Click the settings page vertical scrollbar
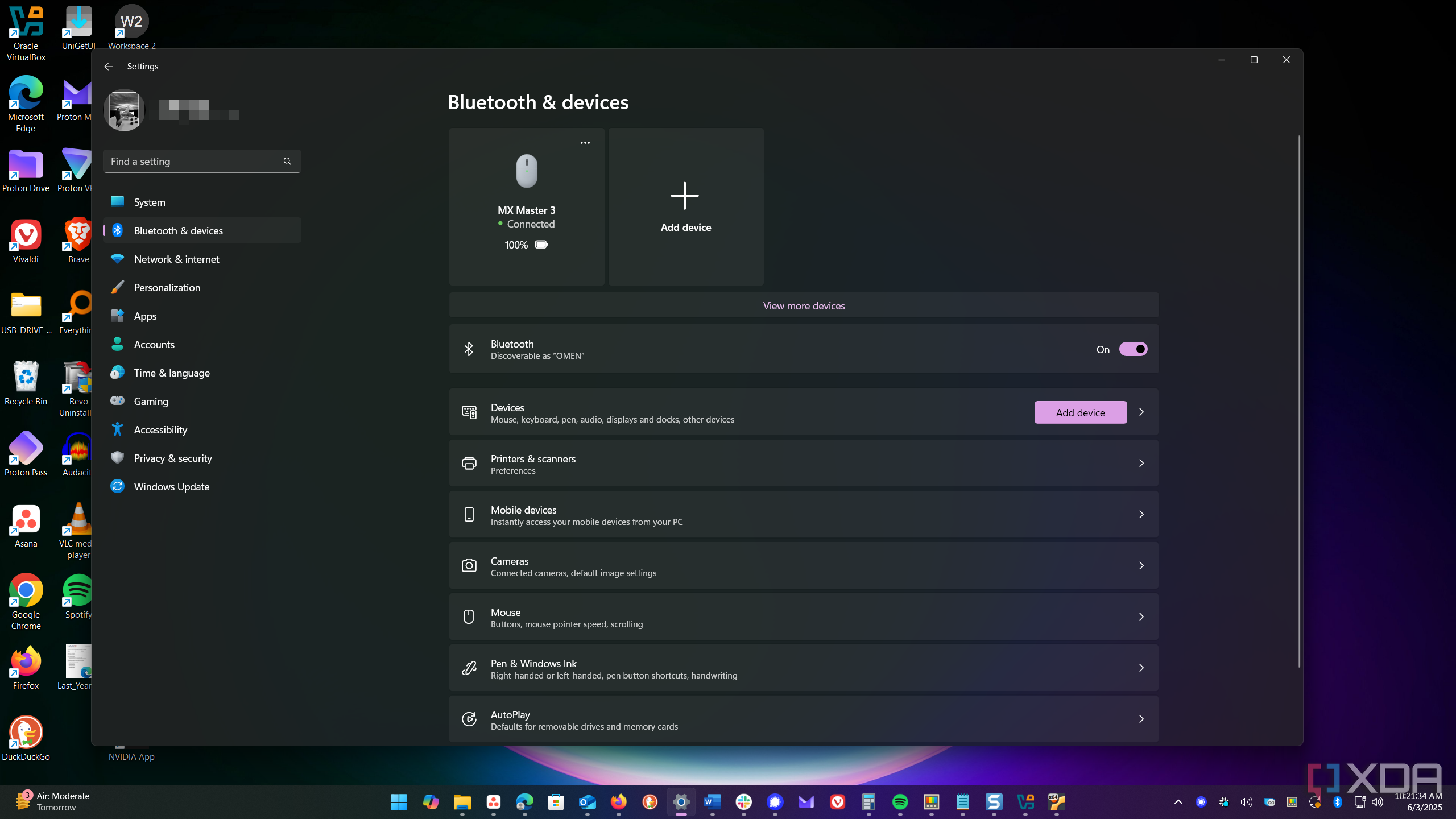1456x819 pixels. [1299, 401]
